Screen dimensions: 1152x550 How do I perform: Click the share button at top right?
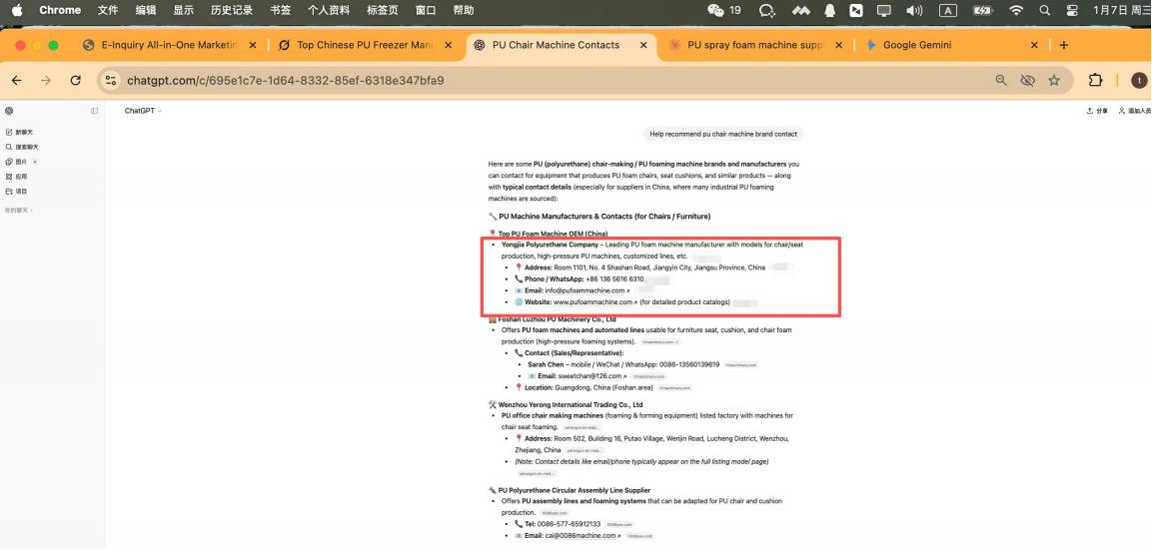click(x=1097, y=111)
